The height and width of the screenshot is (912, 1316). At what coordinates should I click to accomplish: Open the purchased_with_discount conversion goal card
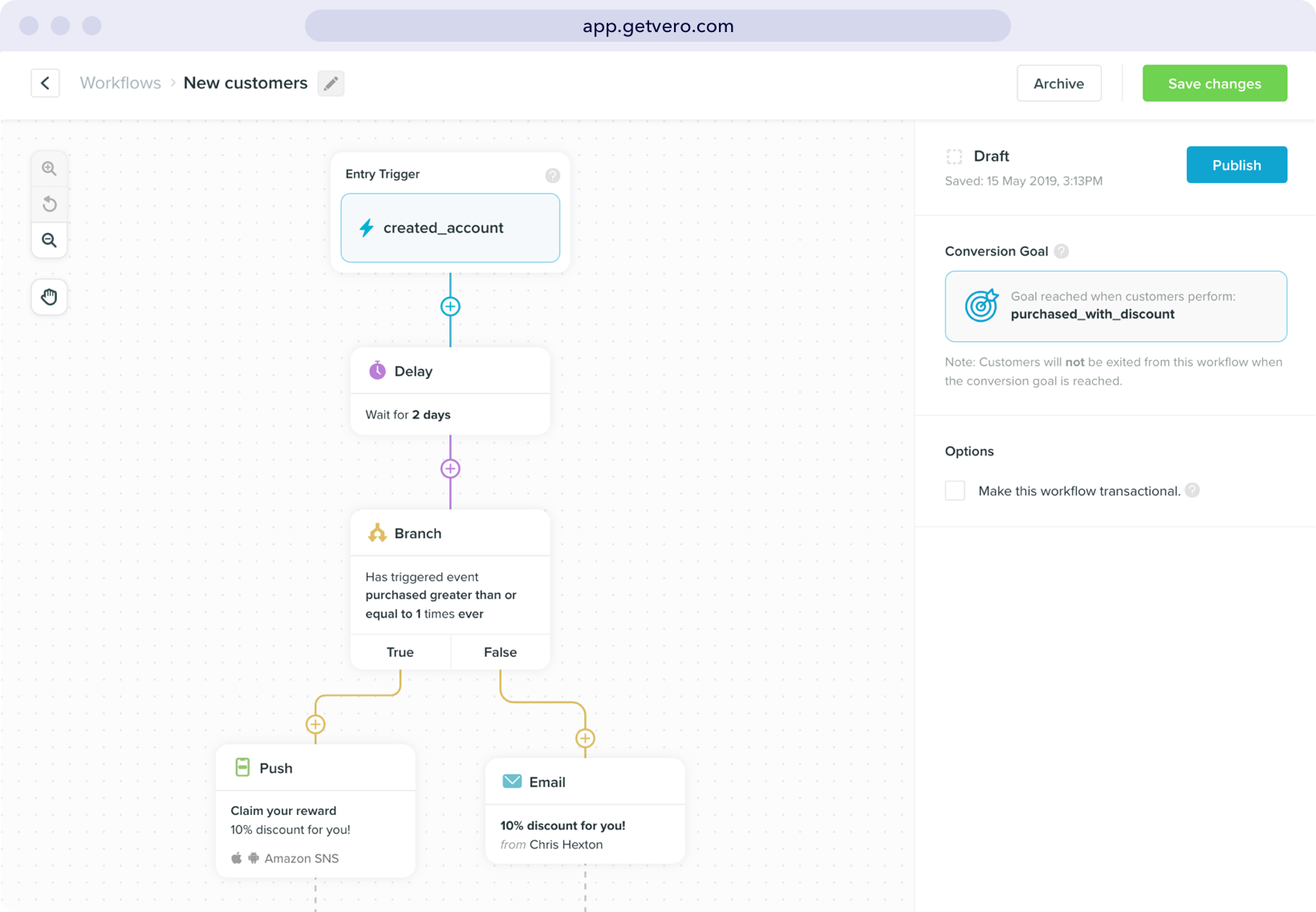click(x=1115, y=306)
